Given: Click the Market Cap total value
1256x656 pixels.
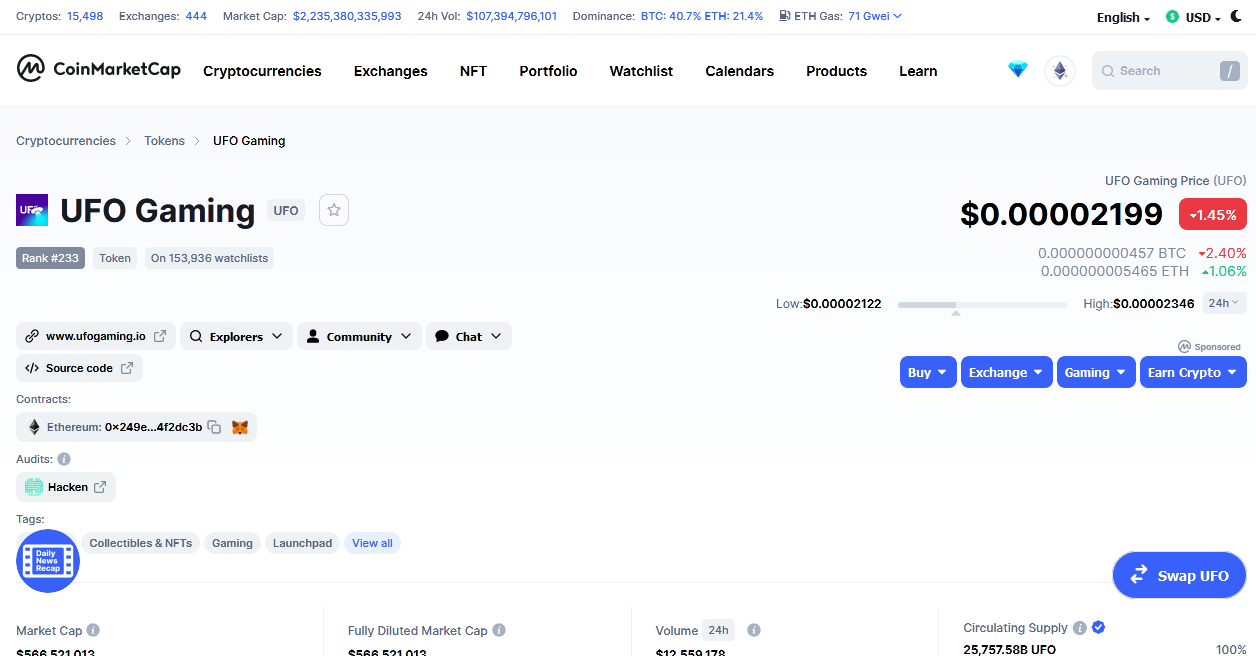Looking at the screenshot, I should coord(347,16).
